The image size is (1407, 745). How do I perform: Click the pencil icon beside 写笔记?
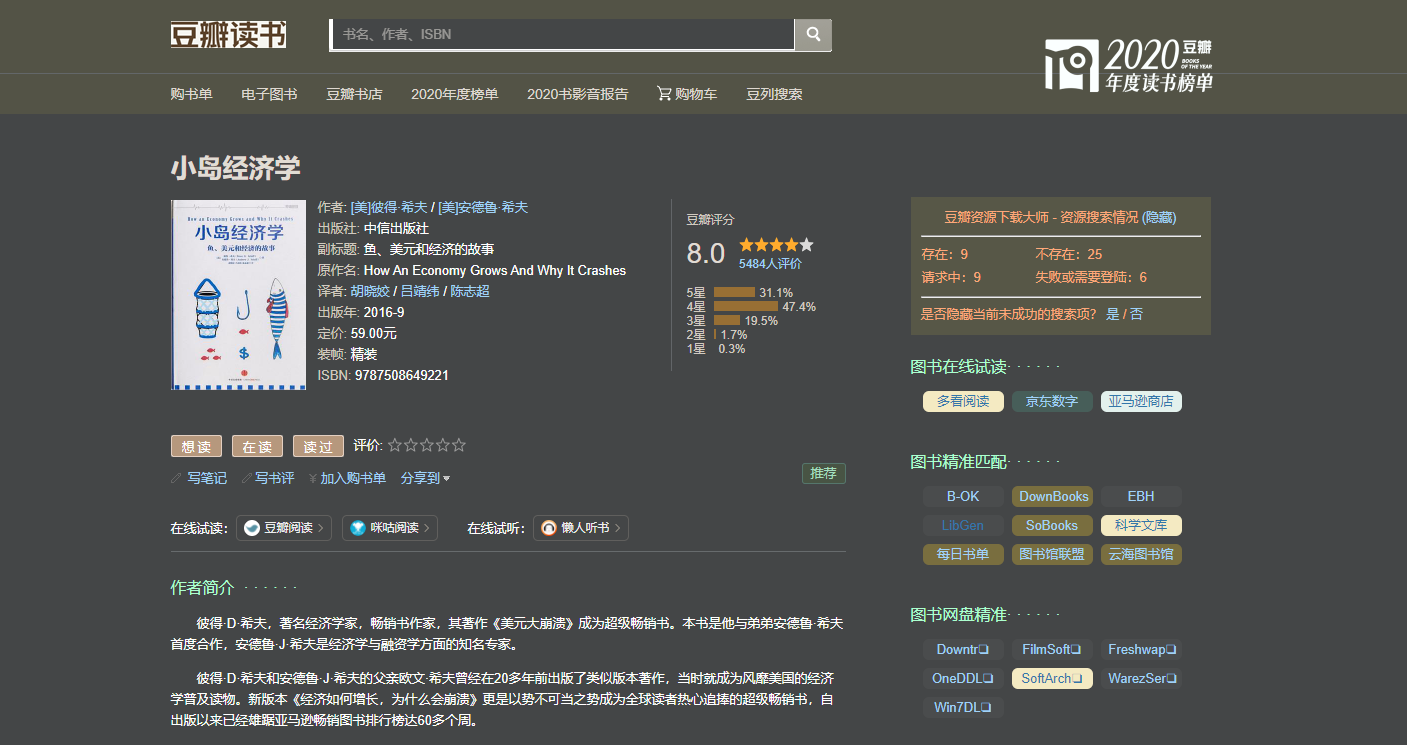pos(177,478)
